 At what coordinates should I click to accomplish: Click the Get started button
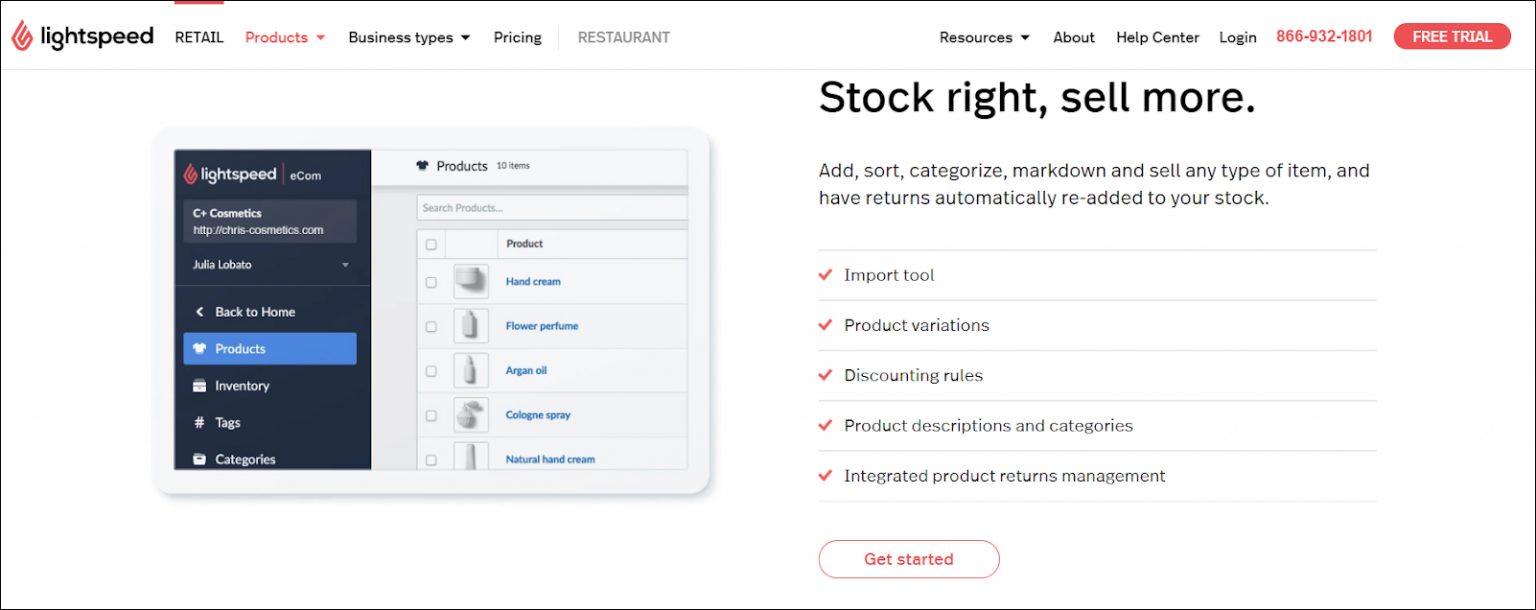(x=908, y=559)
